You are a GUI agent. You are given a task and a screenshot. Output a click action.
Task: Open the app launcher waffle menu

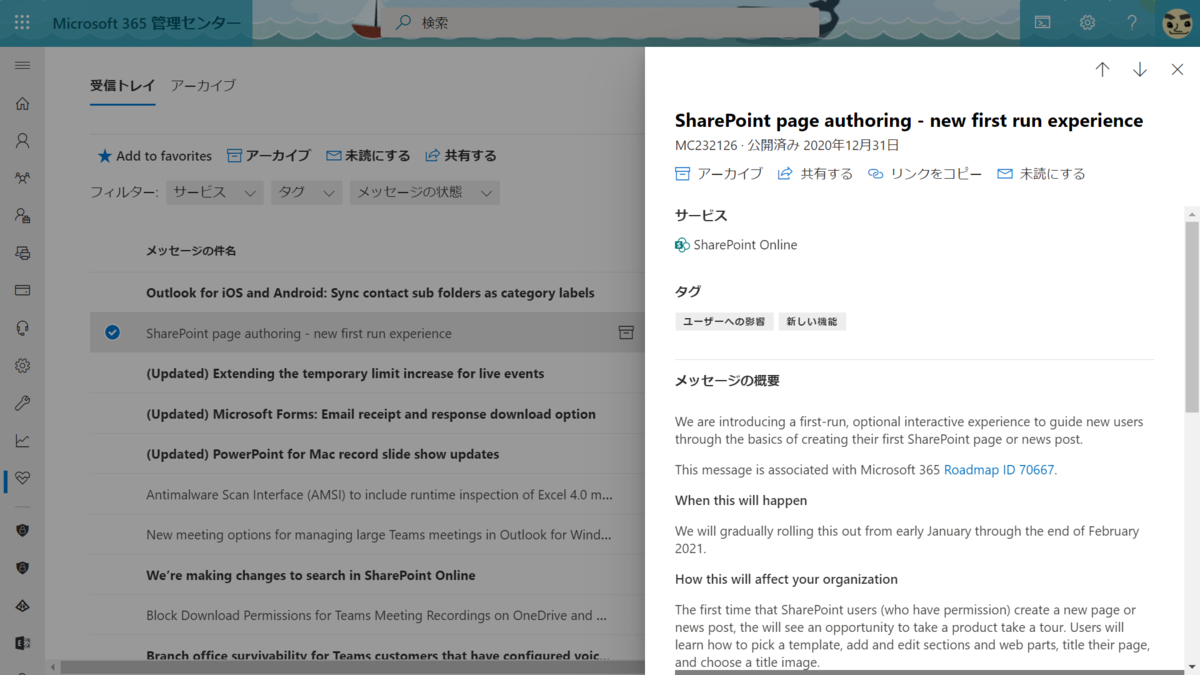click(x=22, y=22)
